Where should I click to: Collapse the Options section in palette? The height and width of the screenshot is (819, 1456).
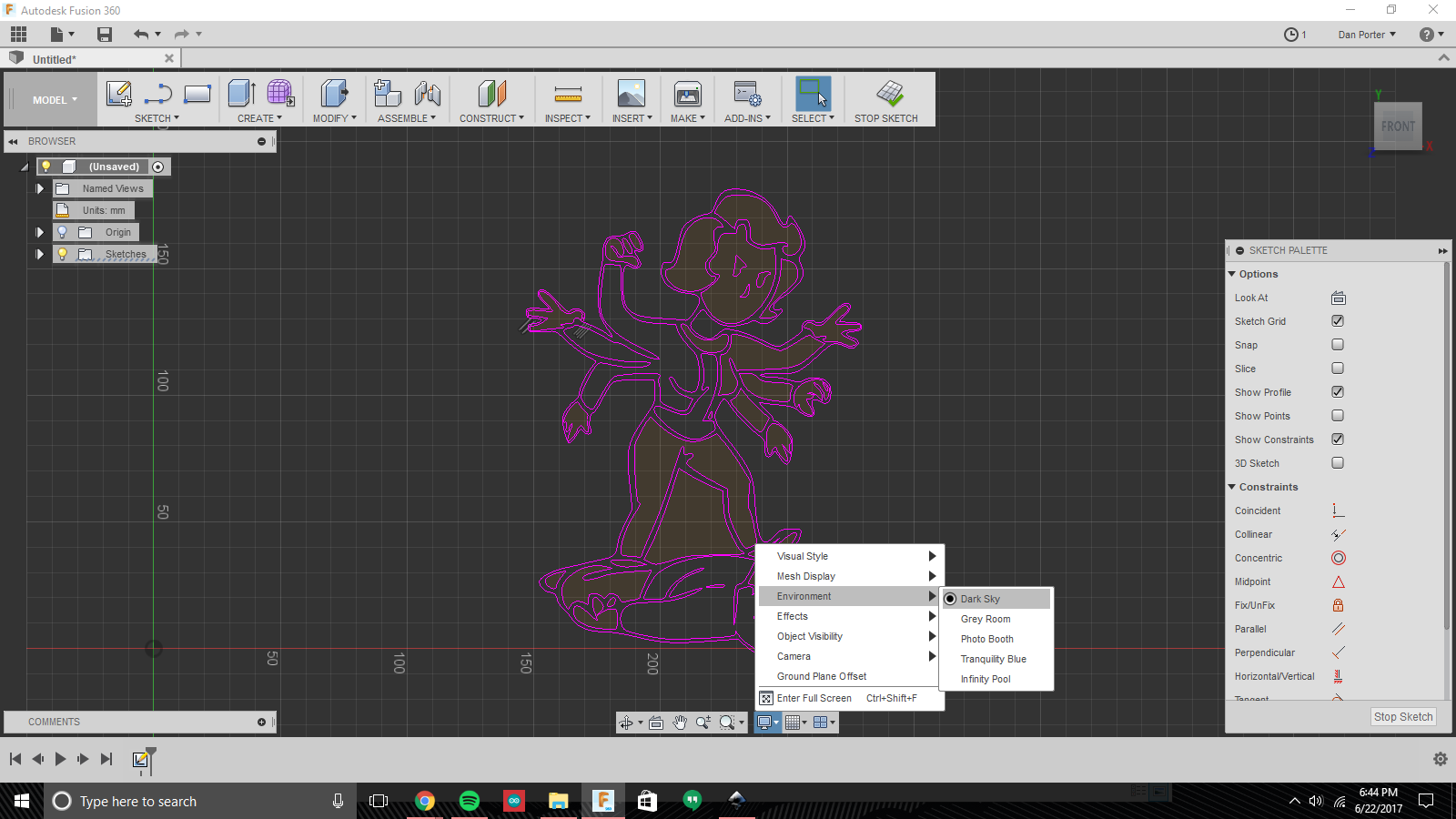1232,274
